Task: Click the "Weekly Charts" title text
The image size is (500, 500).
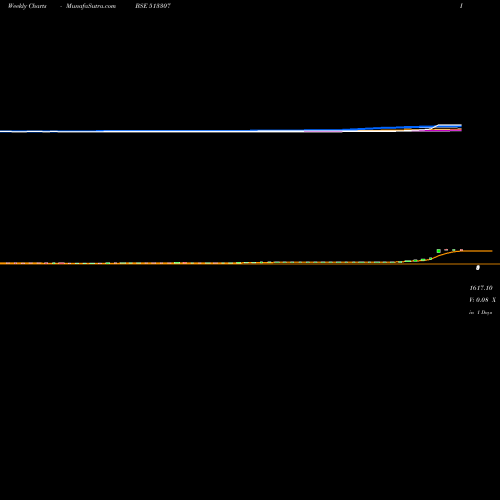Action: coord(27,6)
